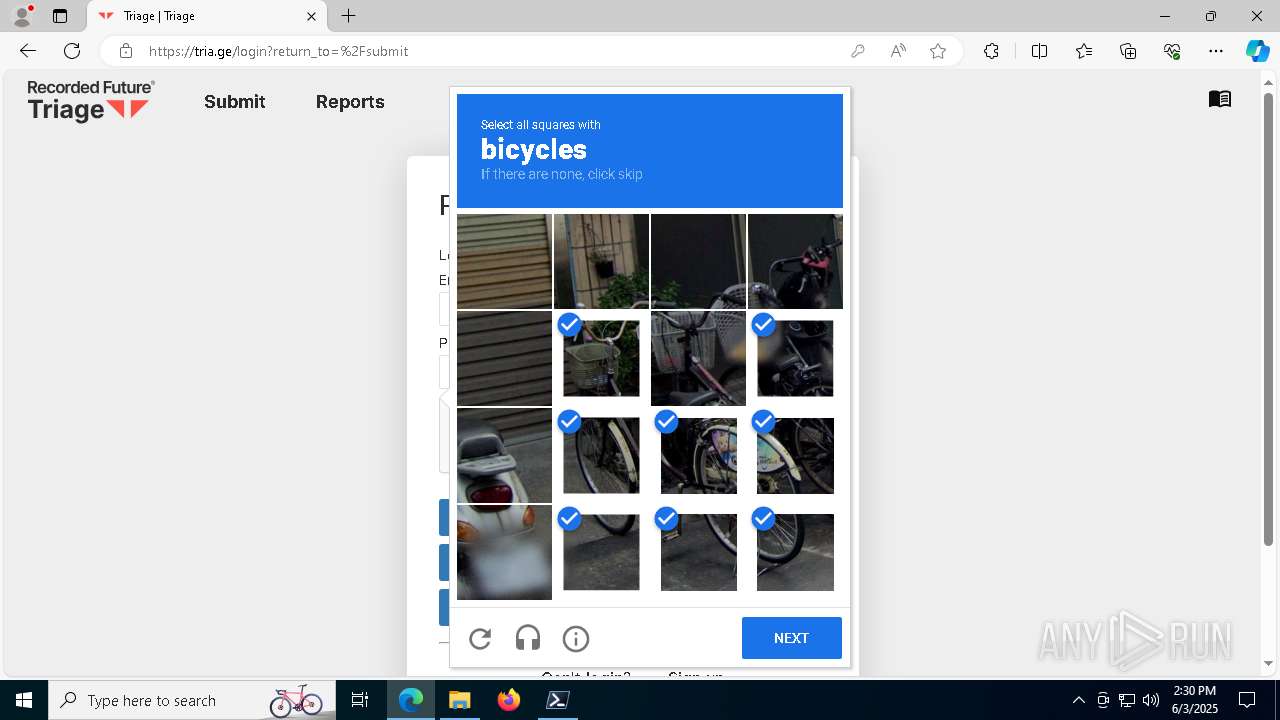Select the tile showing the scooter tail light
The width and height of the screenshot is (1280, 720).
coord(504,455)
